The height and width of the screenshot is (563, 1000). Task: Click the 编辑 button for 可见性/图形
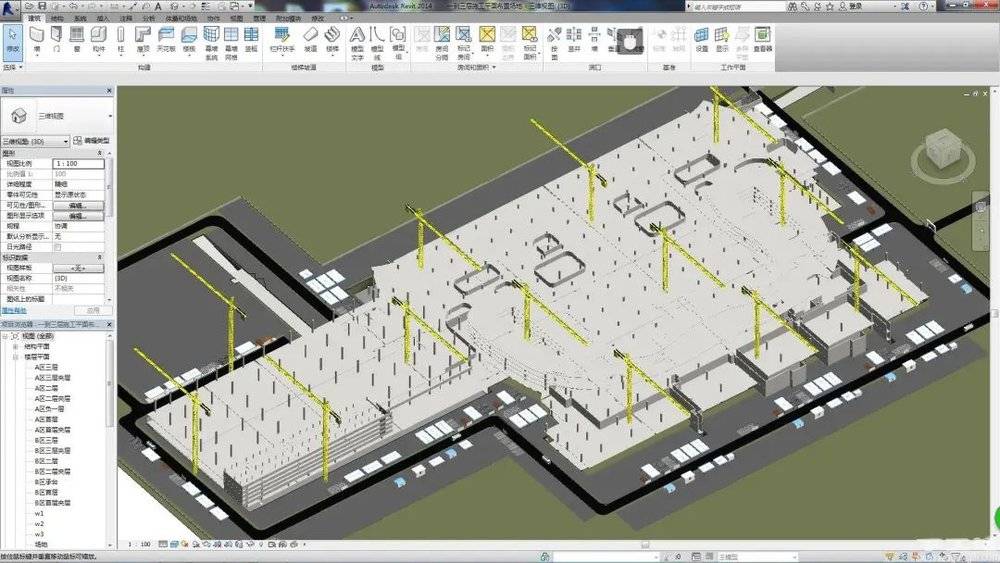click(x=78, y=205)
